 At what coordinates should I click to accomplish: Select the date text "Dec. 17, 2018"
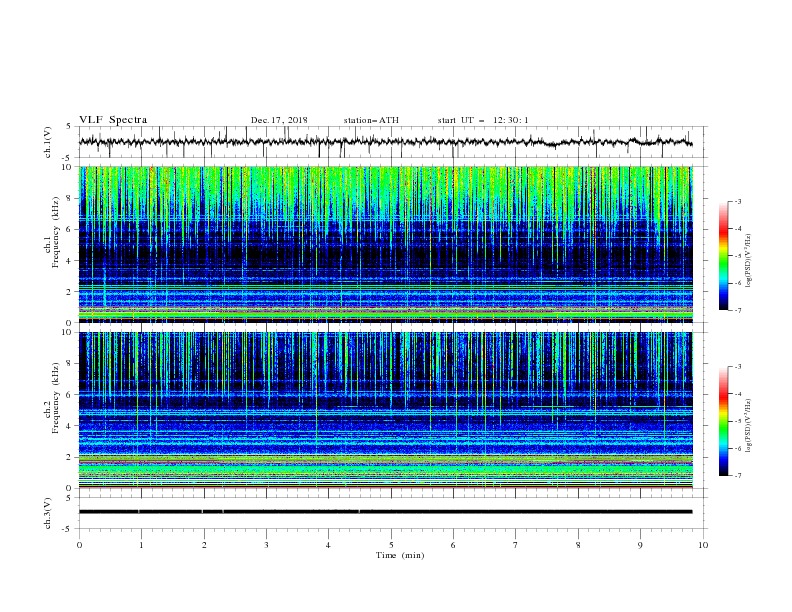pos(279,120)
